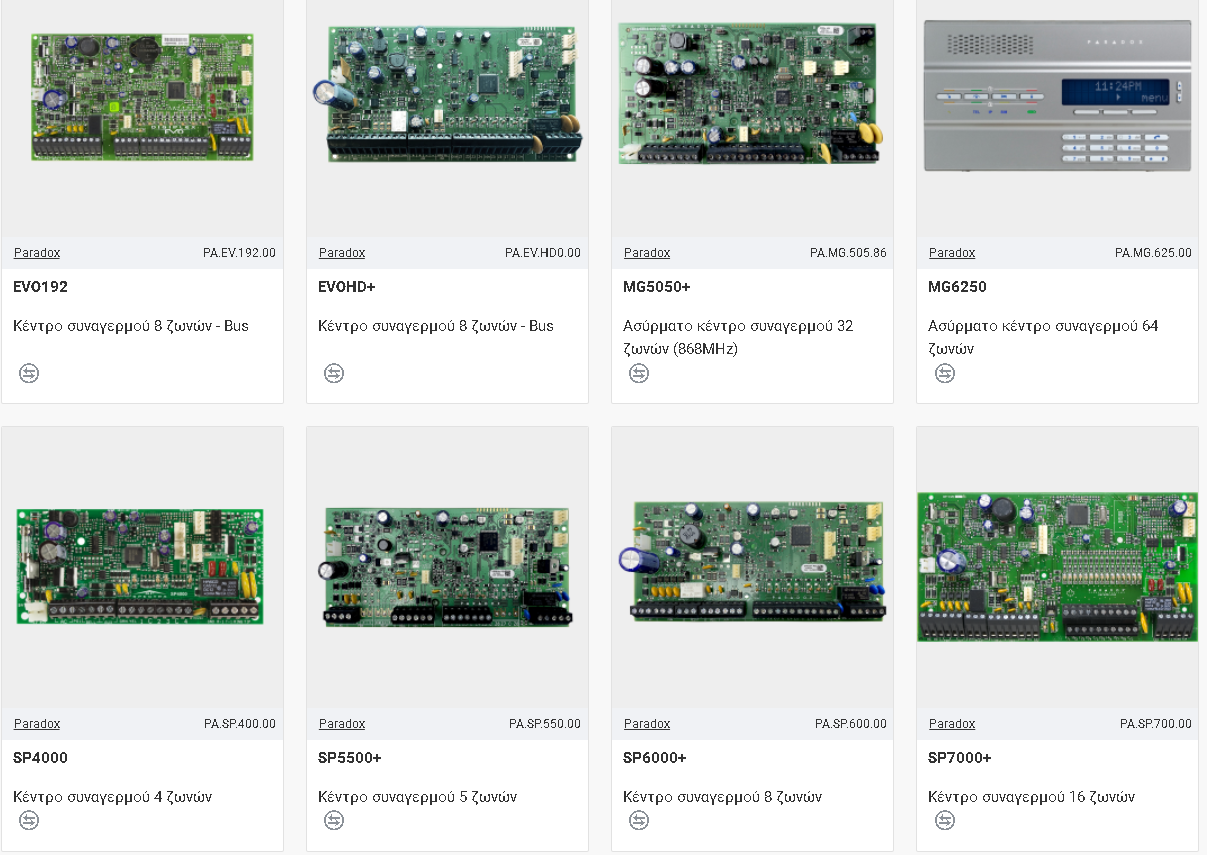Click description 'Κέντρο συναγερμού 16 ζωνών'

(1032, 797)
